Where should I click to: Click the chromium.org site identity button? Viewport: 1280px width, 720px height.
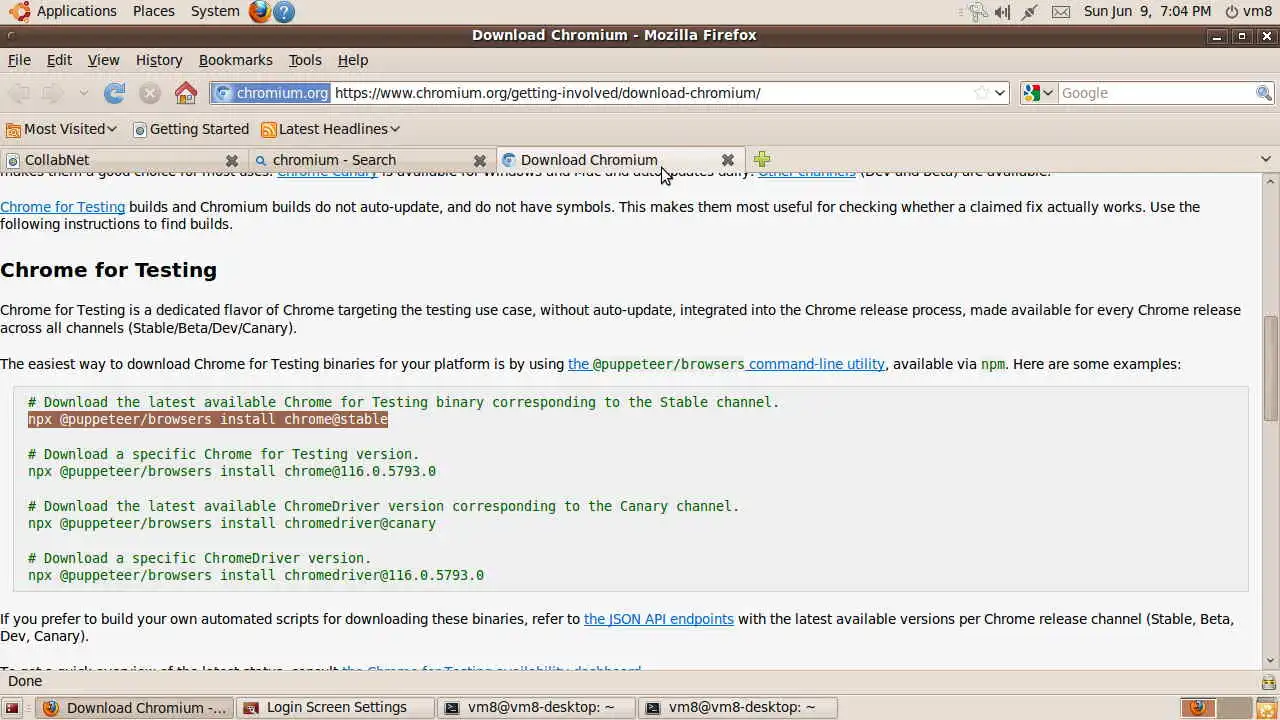(x=271, y=93)
